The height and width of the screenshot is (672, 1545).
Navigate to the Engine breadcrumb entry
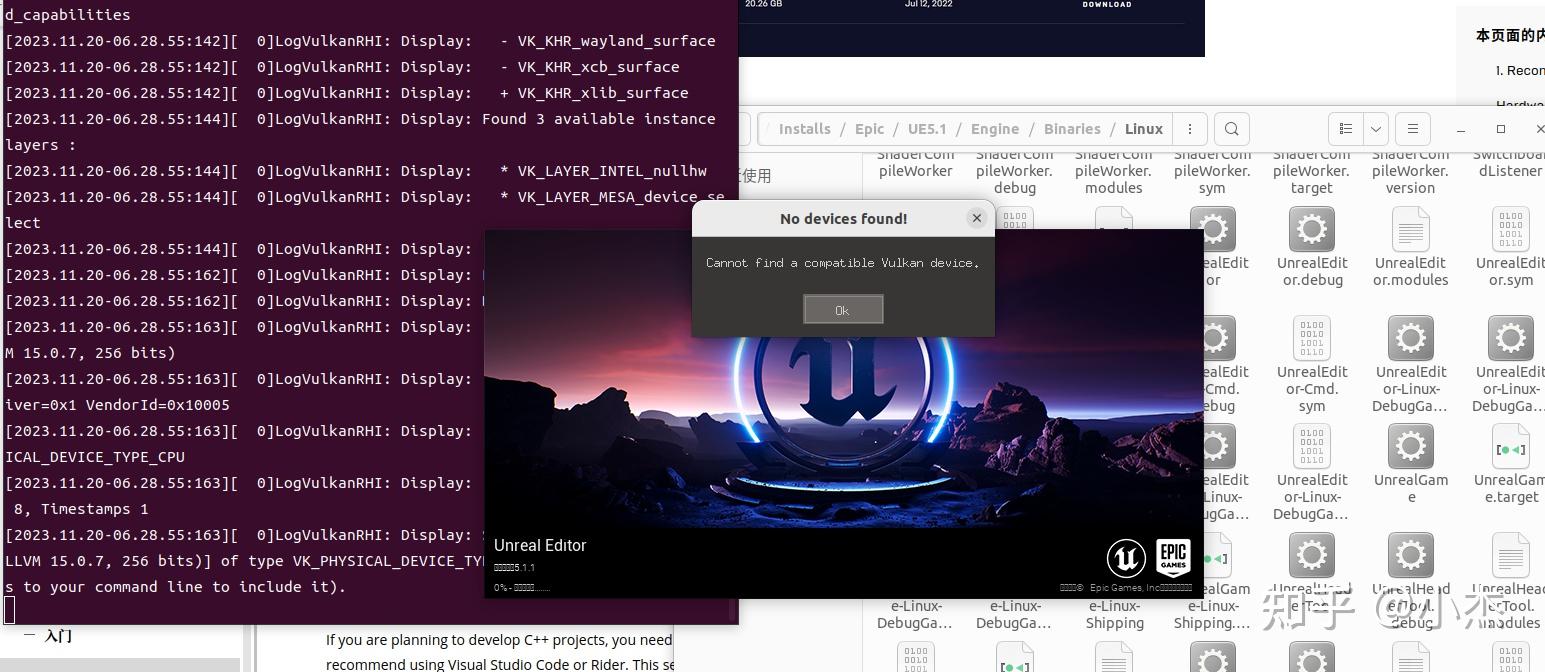pos(994,128)
